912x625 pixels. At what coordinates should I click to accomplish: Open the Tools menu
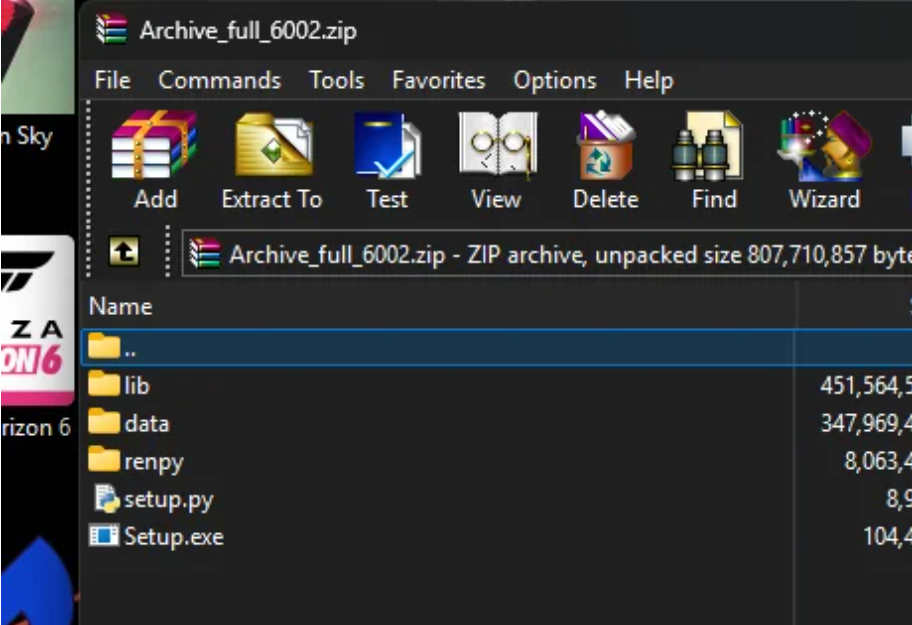(336, 80)
